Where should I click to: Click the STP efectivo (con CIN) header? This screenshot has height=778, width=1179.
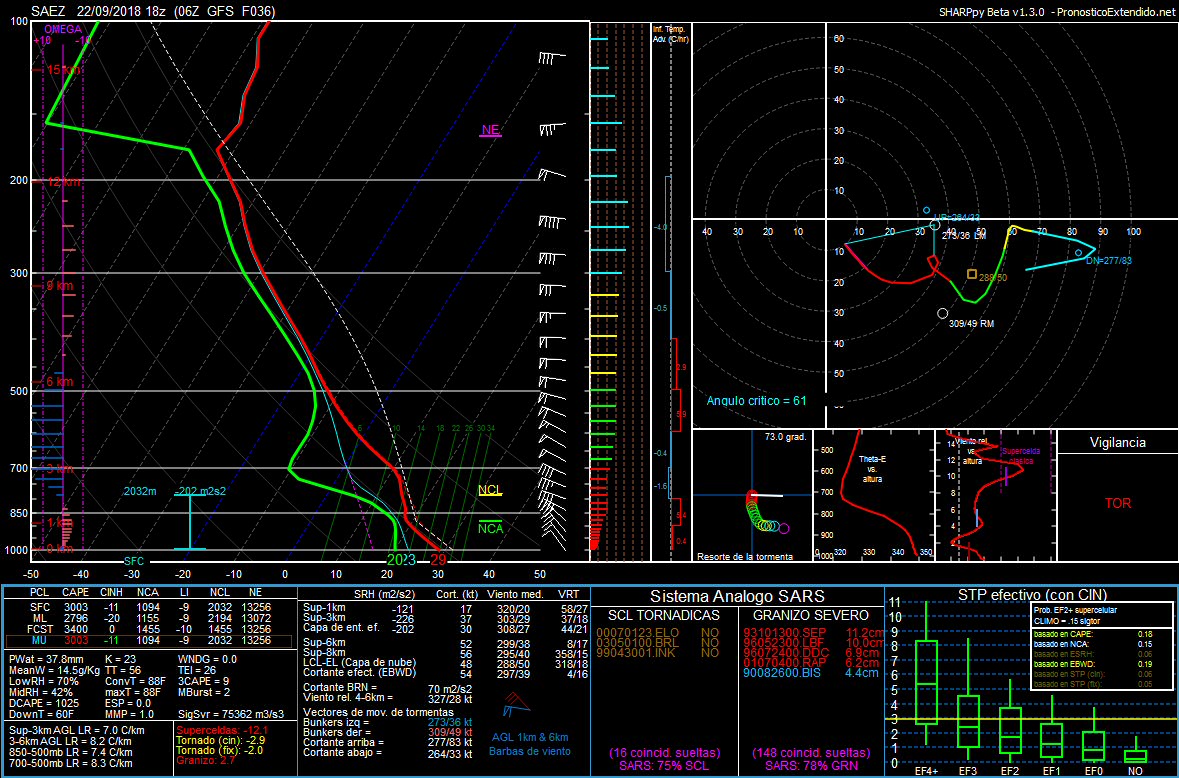1032,595
